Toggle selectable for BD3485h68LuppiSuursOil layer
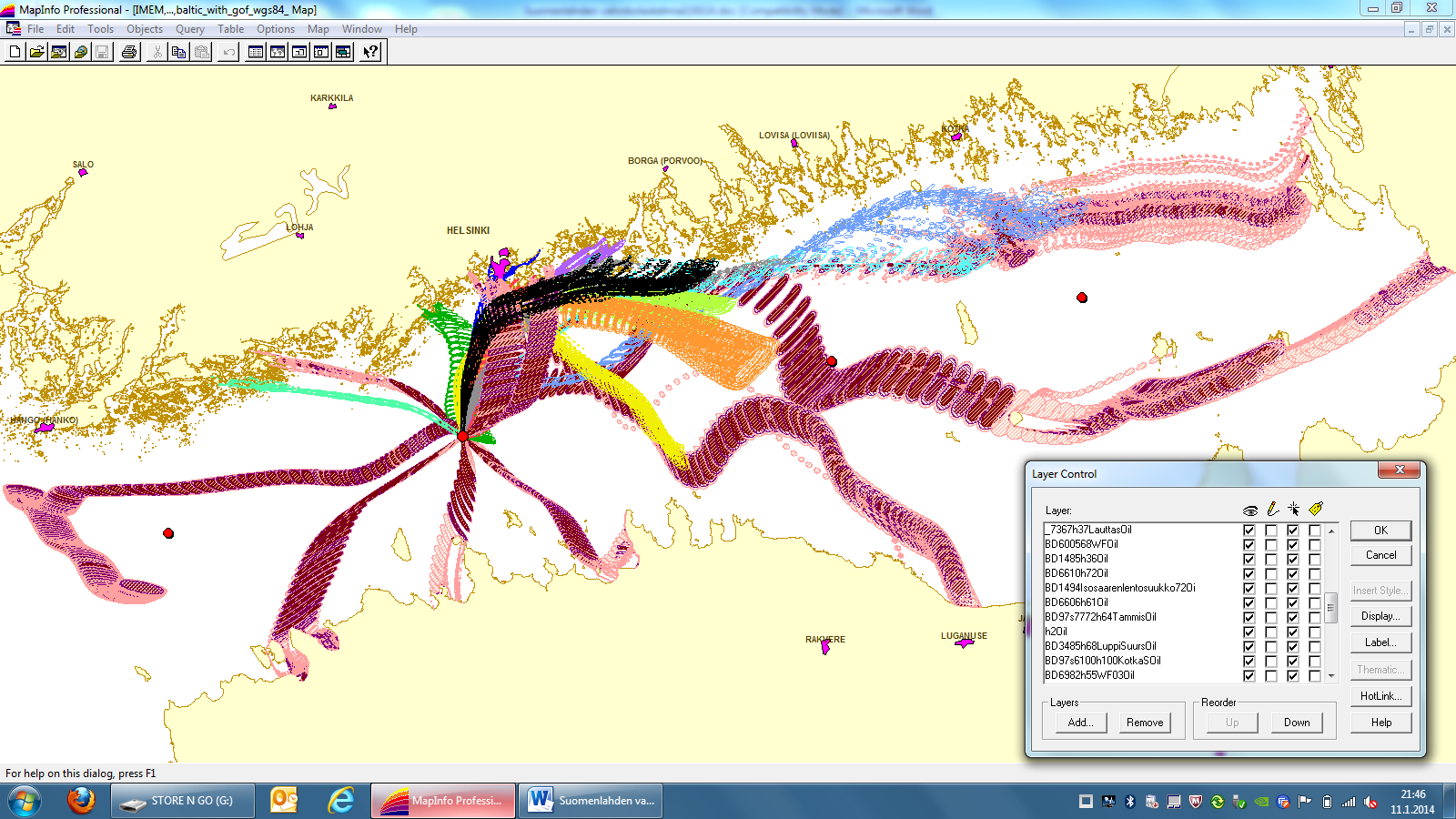 point(1293,646)
